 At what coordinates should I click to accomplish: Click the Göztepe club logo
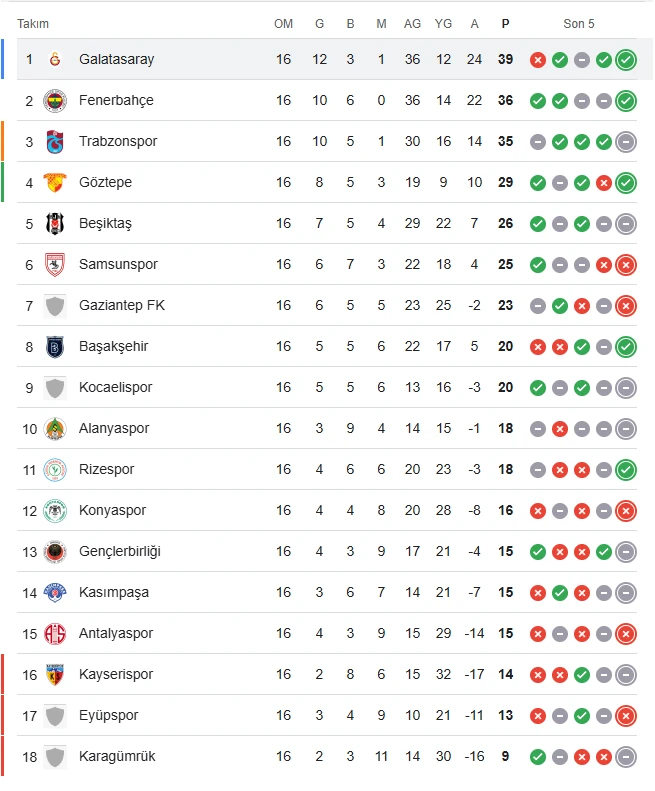coord(55,182)
